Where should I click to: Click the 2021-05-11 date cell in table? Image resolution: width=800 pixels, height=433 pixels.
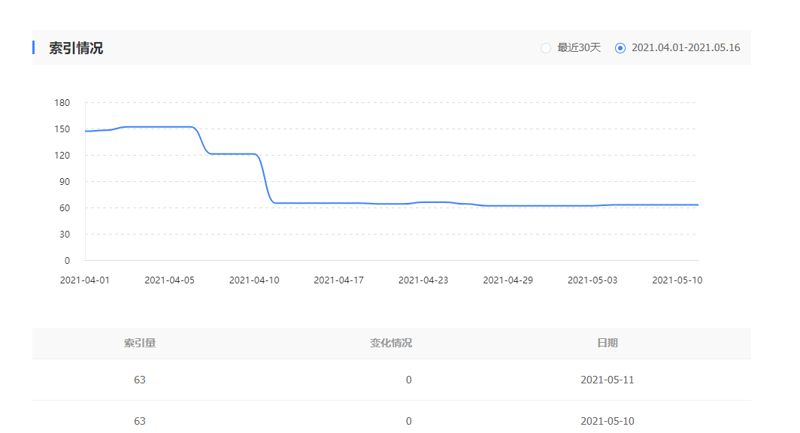pos(607,380)
